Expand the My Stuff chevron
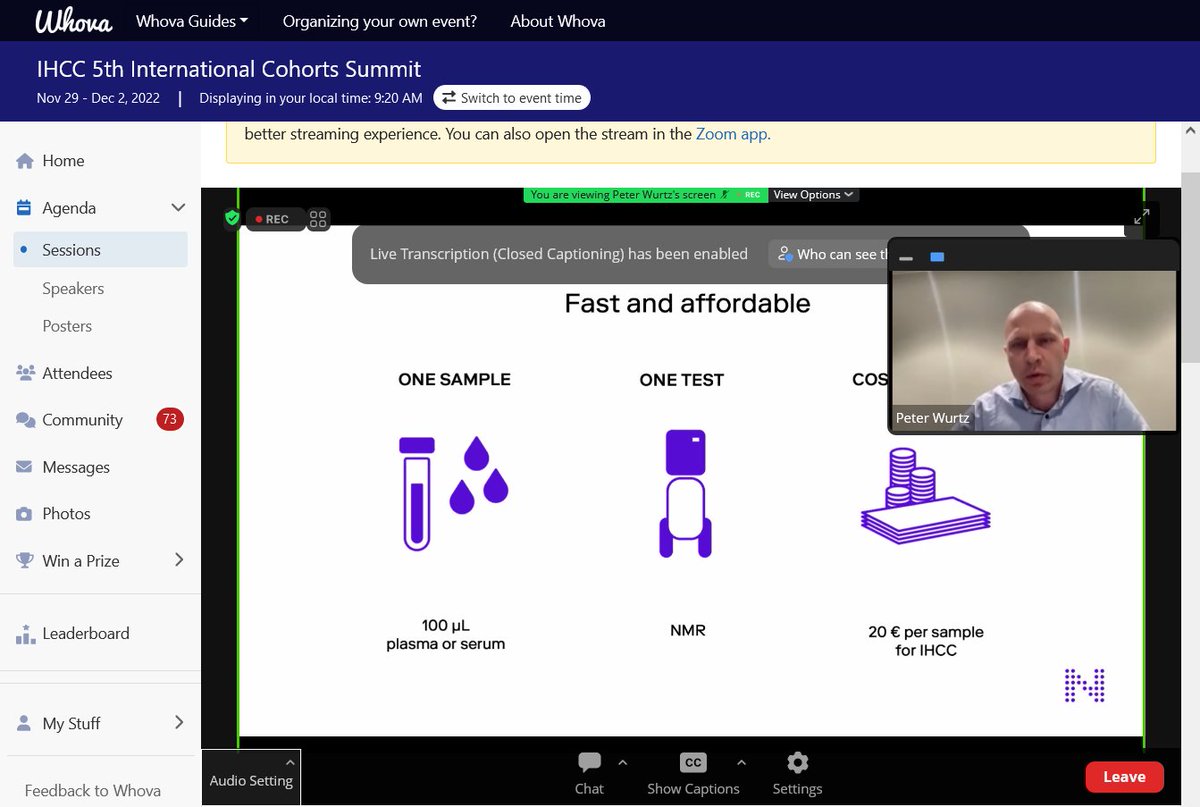This screenshot has width=1200, height=807. (x=179, y=722)
